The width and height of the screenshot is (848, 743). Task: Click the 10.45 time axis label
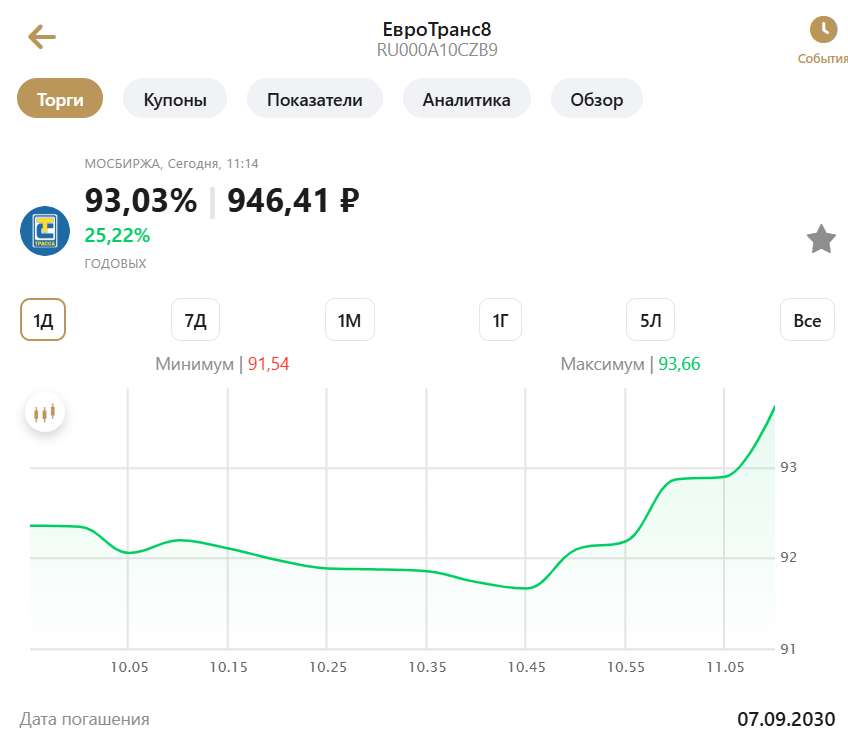526,667
